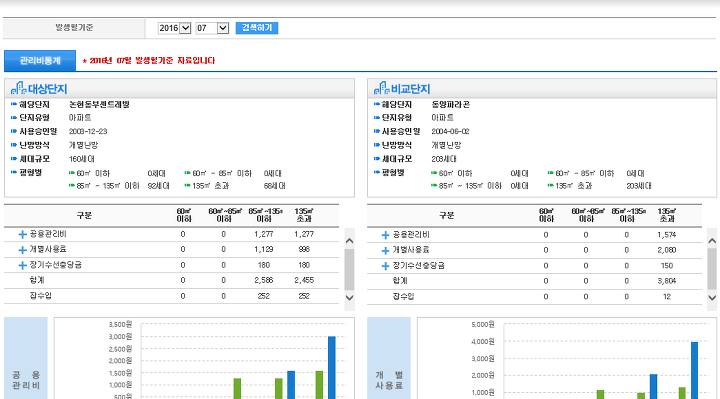
Task: Expand 장기수선충당금 row in 대상단지 table
Action: [22, 265]
